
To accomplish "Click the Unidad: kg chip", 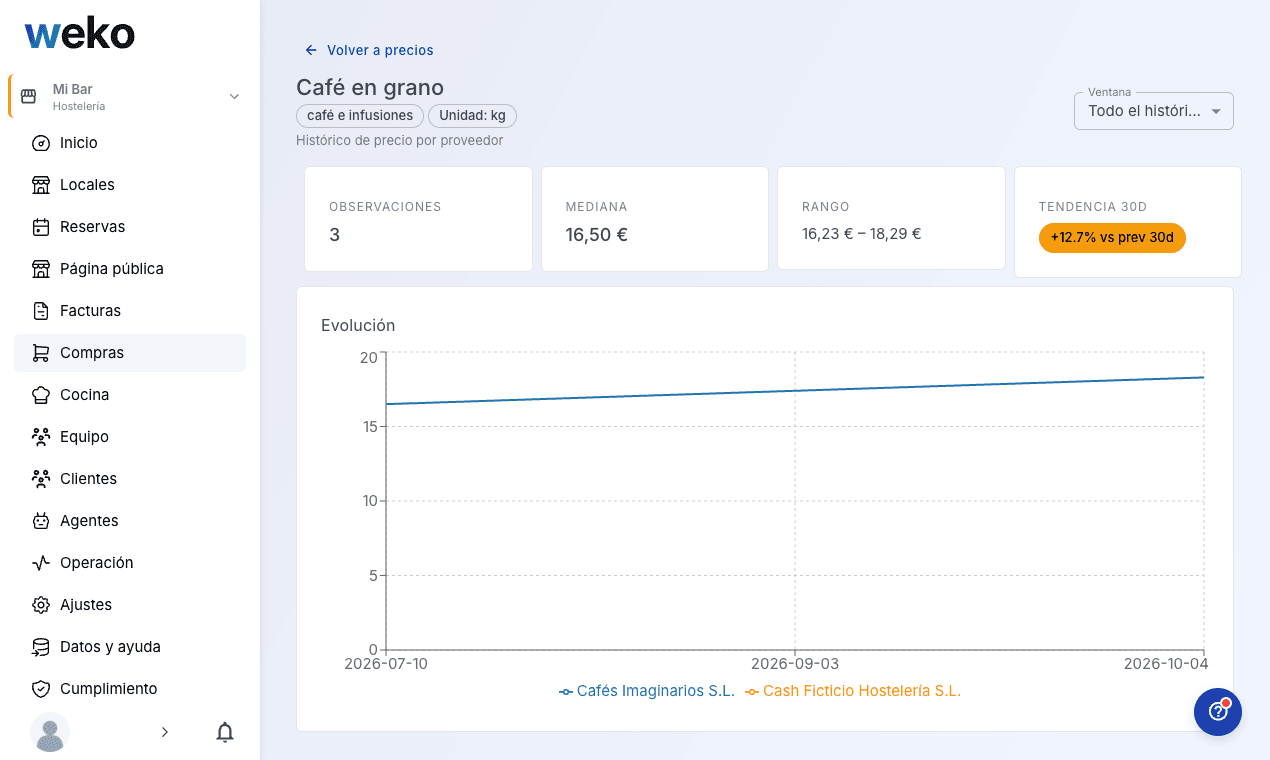I will click(x=472, y=116).
